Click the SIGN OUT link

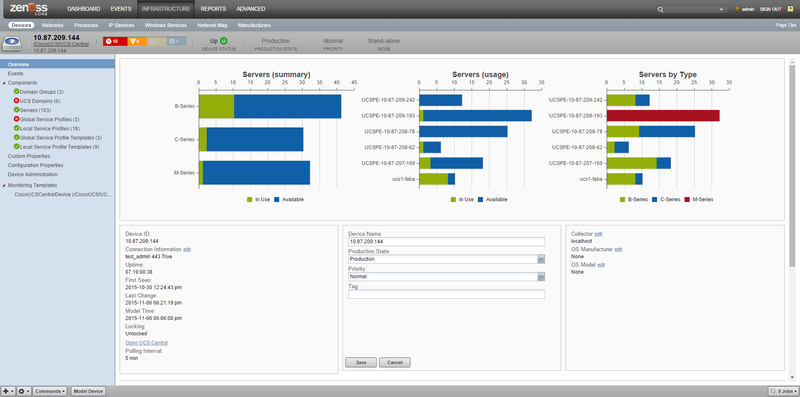point(770,9)
